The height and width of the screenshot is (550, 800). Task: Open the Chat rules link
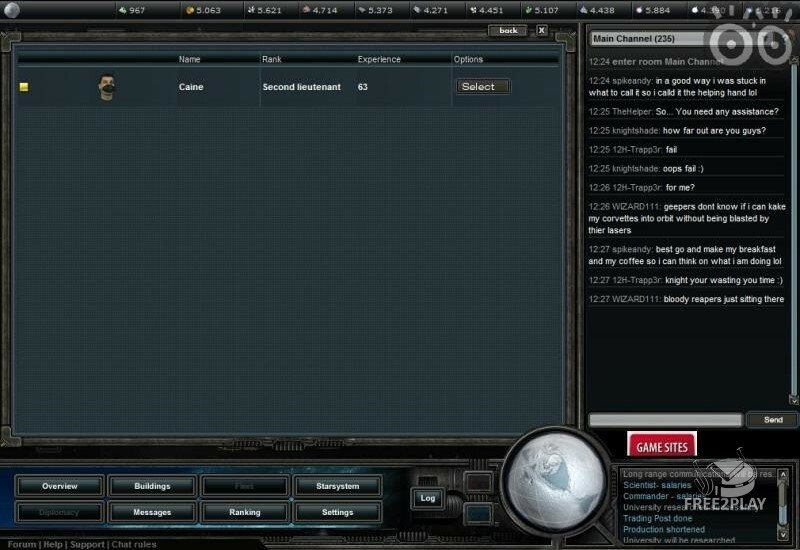133,545
